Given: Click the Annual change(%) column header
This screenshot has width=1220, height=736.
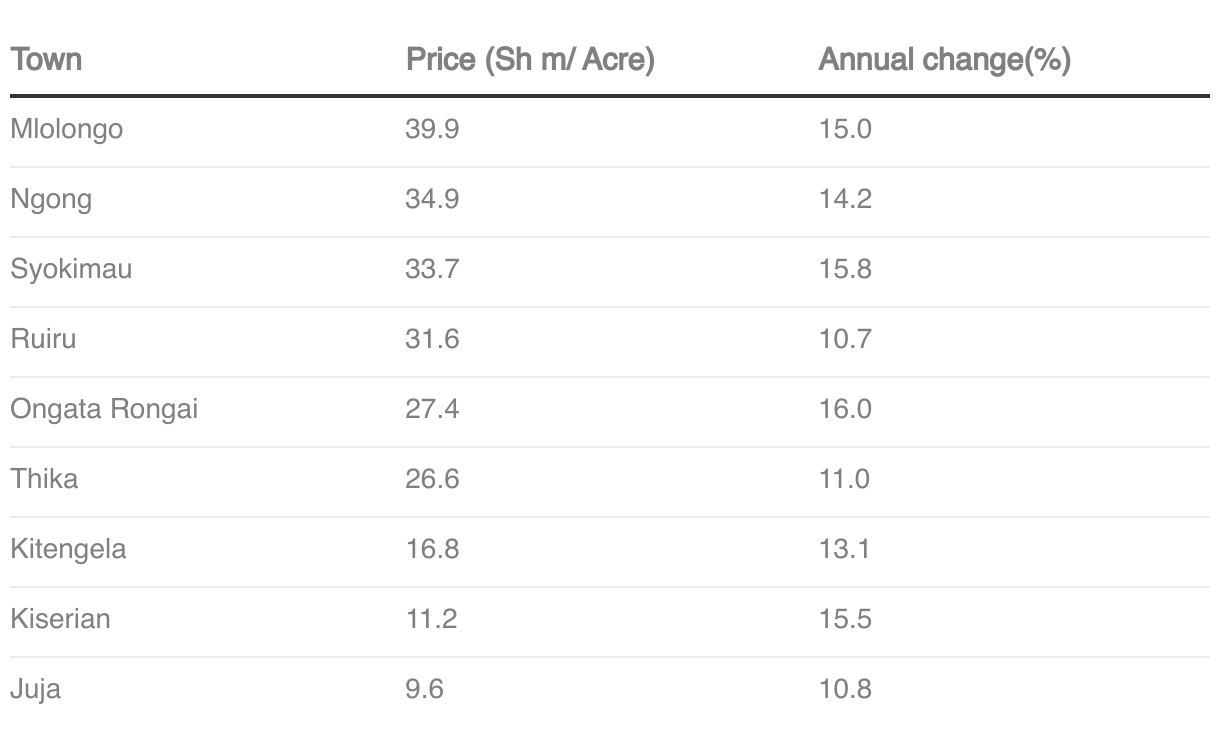Looking at the screenshot, I should coord(944,60).
